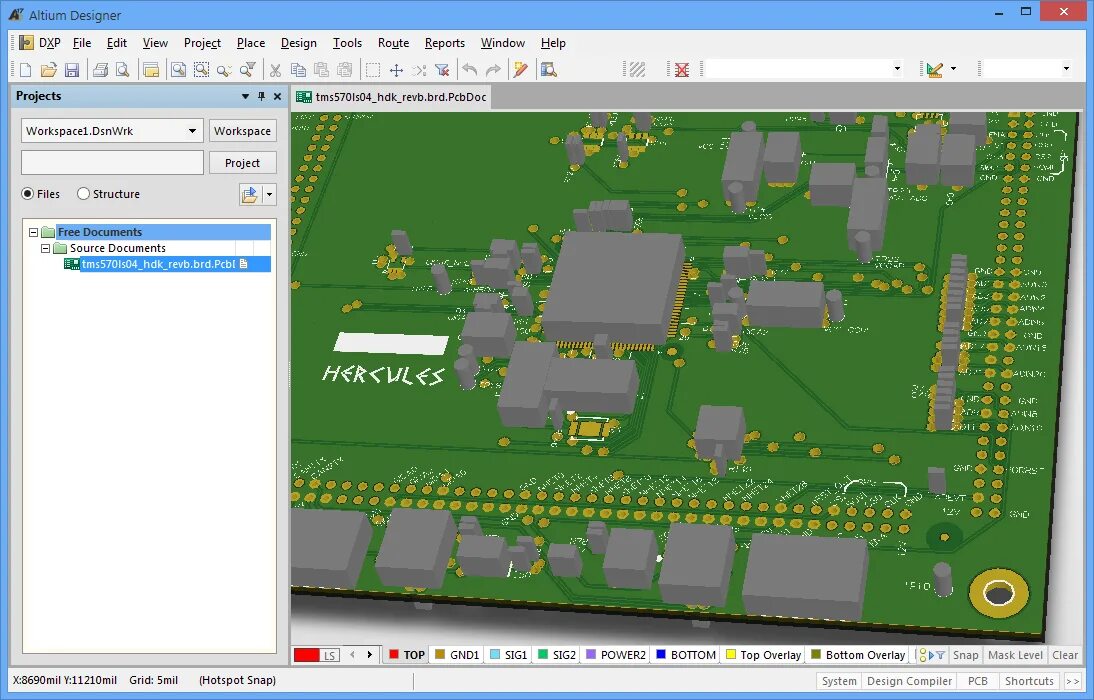This screenshot has height=700, width=1094.
Task: Select objects inside area tool
Action: coord(373,70)
